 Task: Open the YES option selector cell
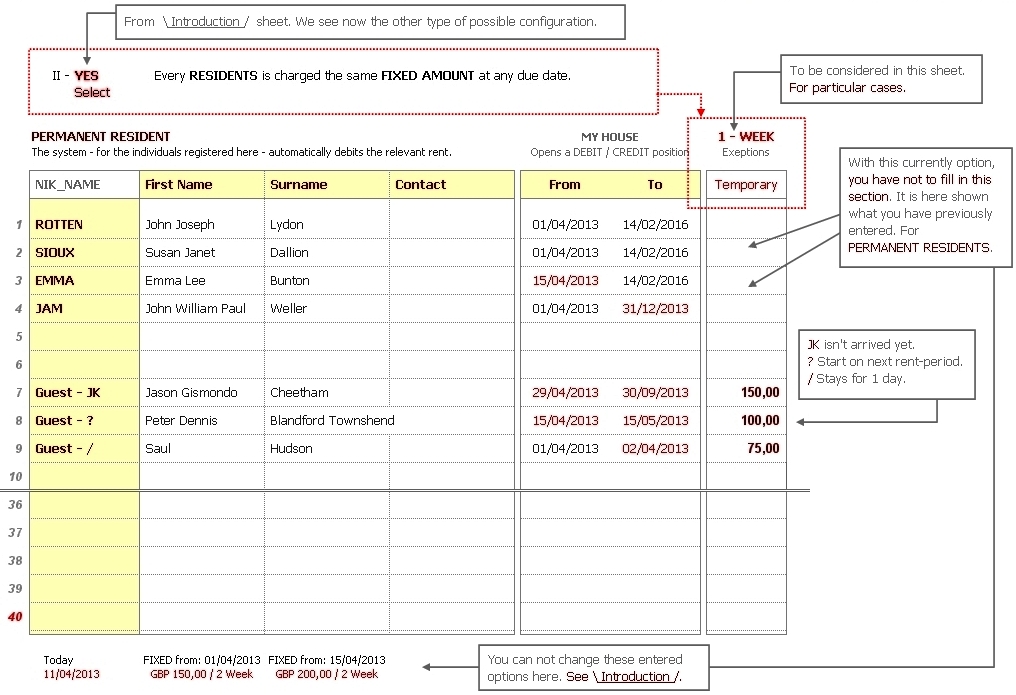[x=86, y=76]
